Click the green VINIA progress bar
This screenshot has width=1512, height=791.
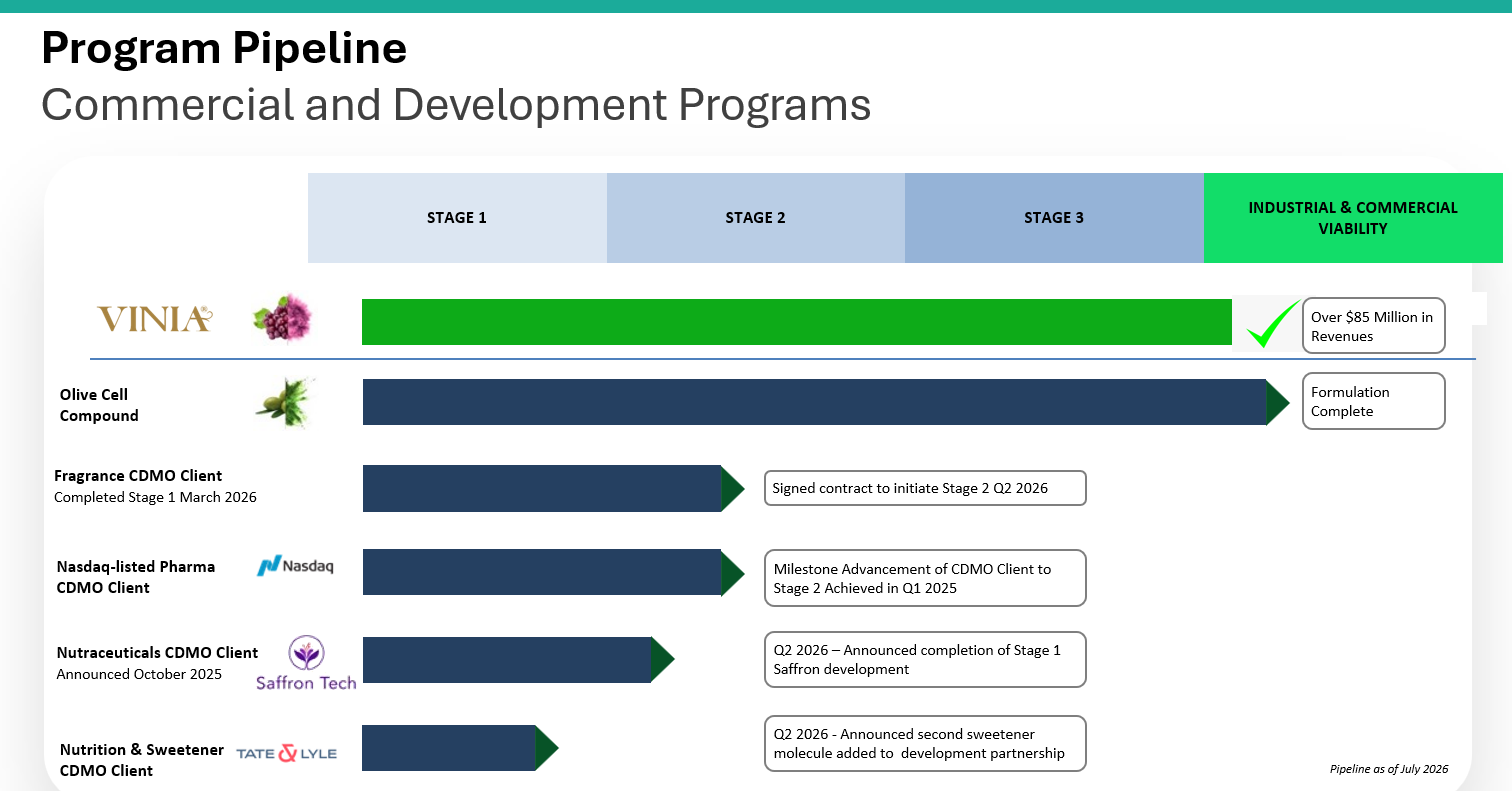797,322
